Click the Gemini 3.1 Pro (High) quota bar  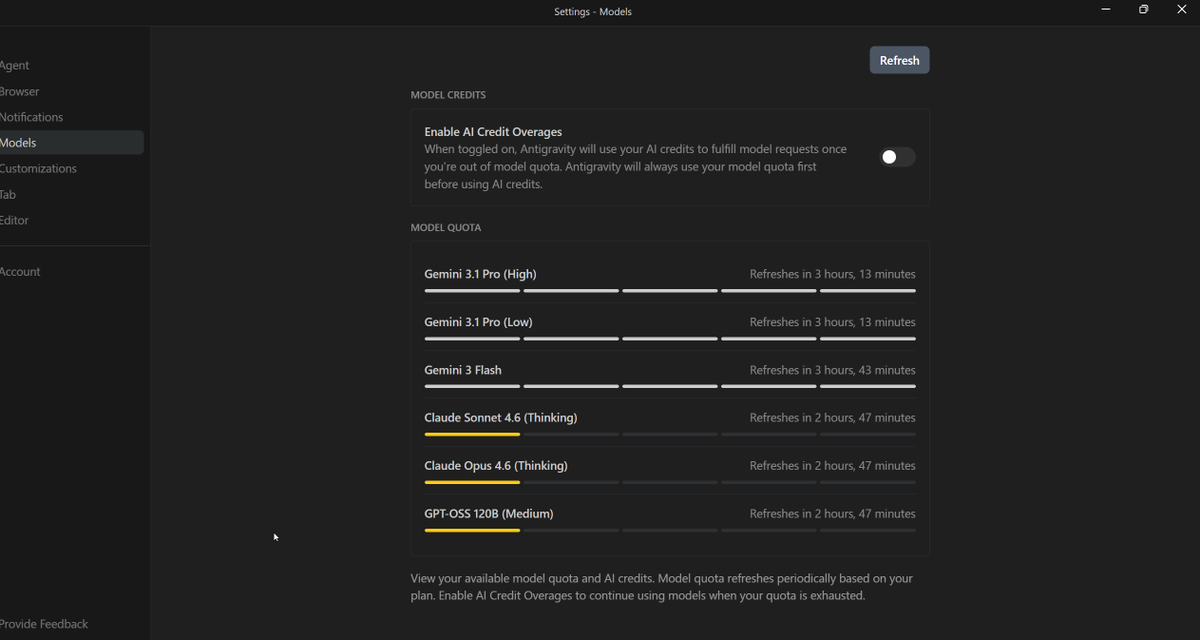point(670,291)
